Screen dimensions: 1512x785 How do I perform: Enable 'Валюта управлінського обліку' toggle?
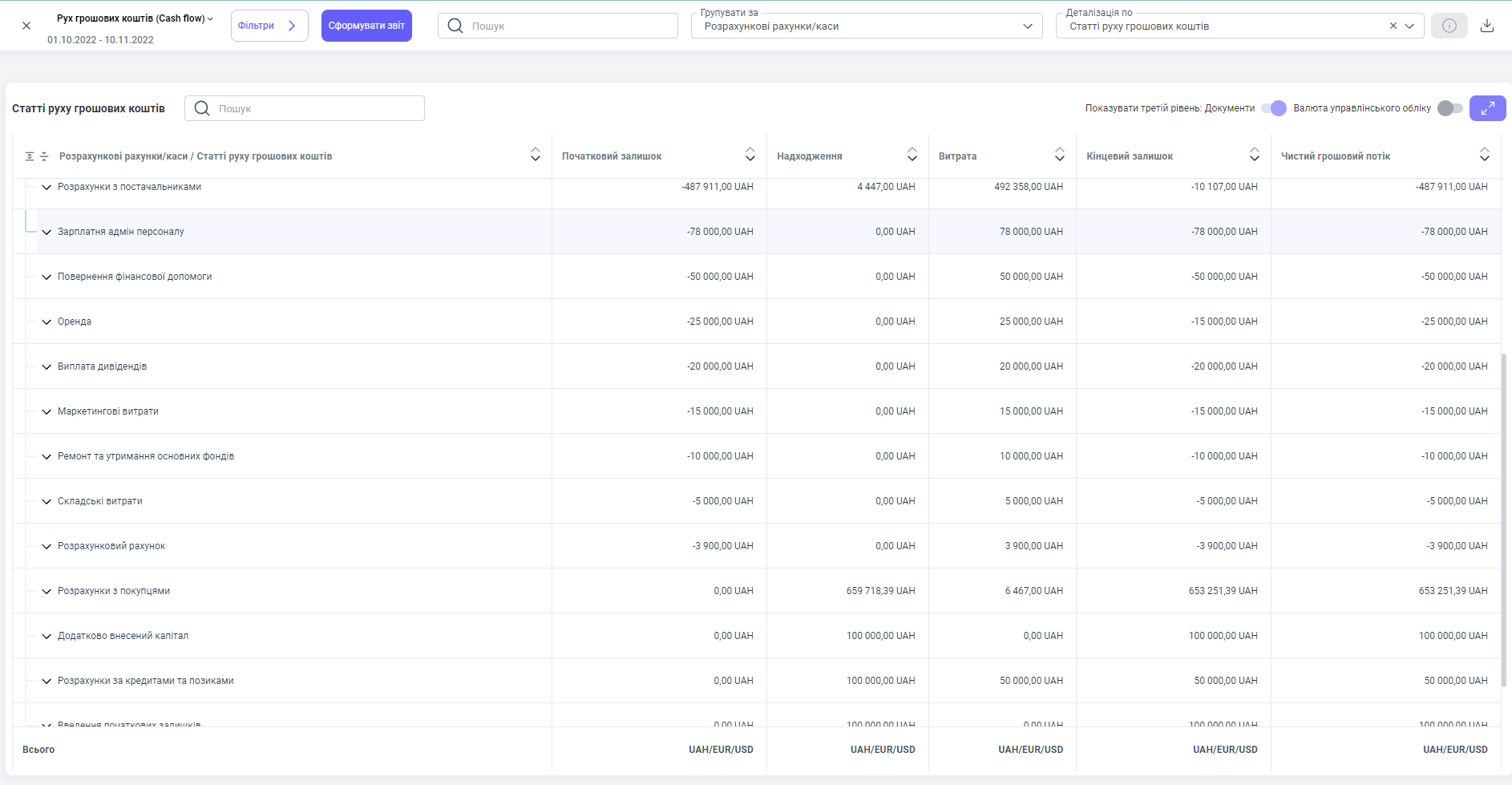[1449, 108]
